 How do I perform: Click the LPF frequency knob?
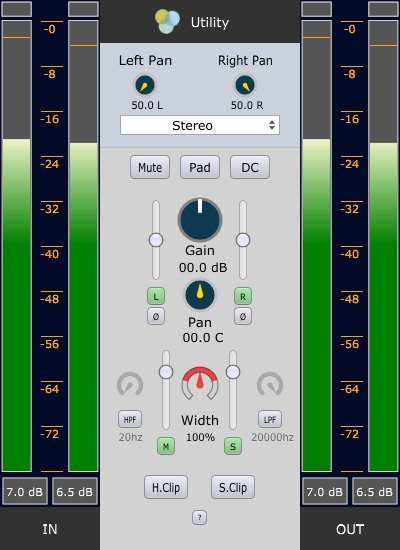pyautogui.click(x=270, y=384)
